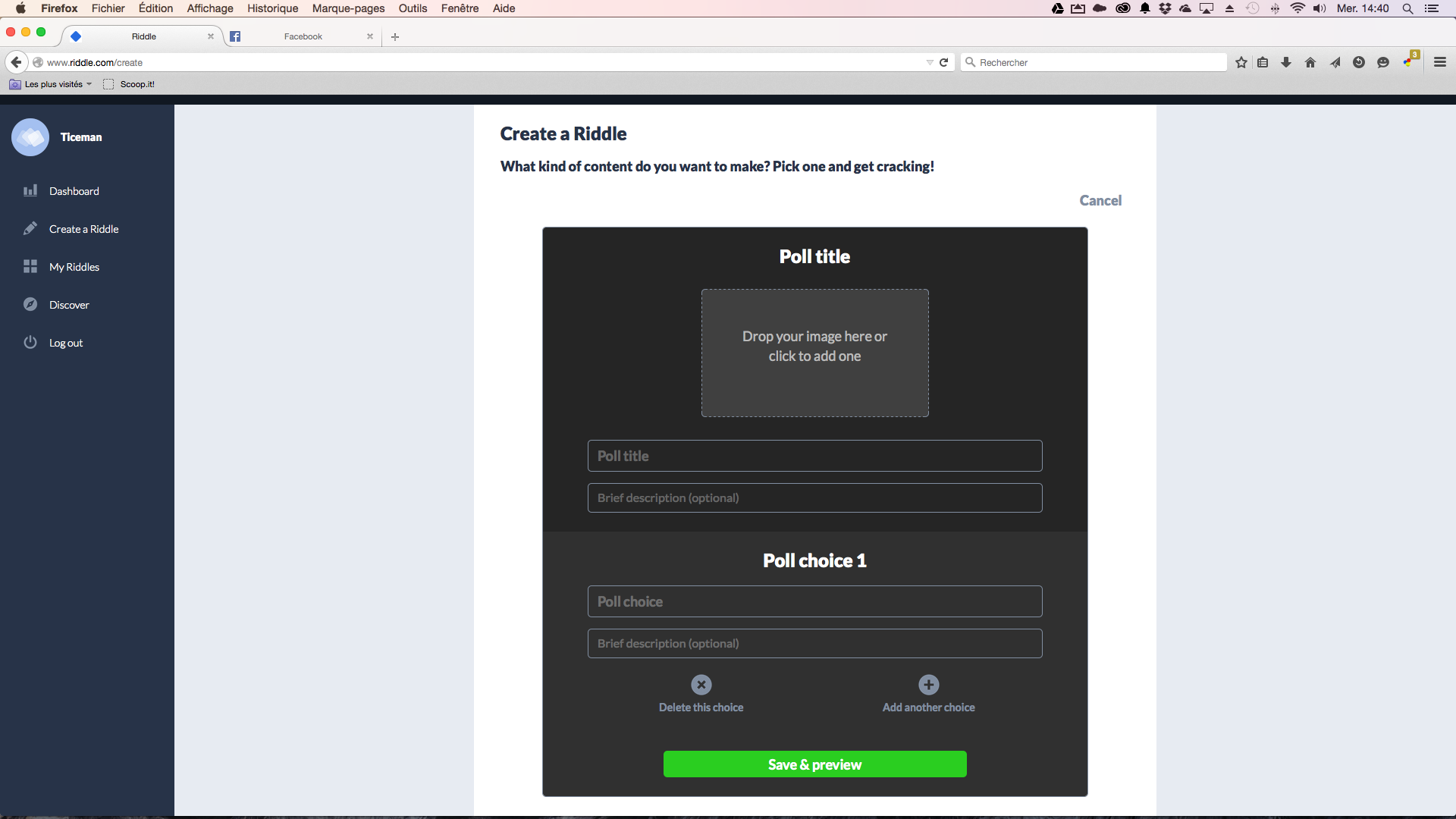Select the Facebook tab

point(303,36)
